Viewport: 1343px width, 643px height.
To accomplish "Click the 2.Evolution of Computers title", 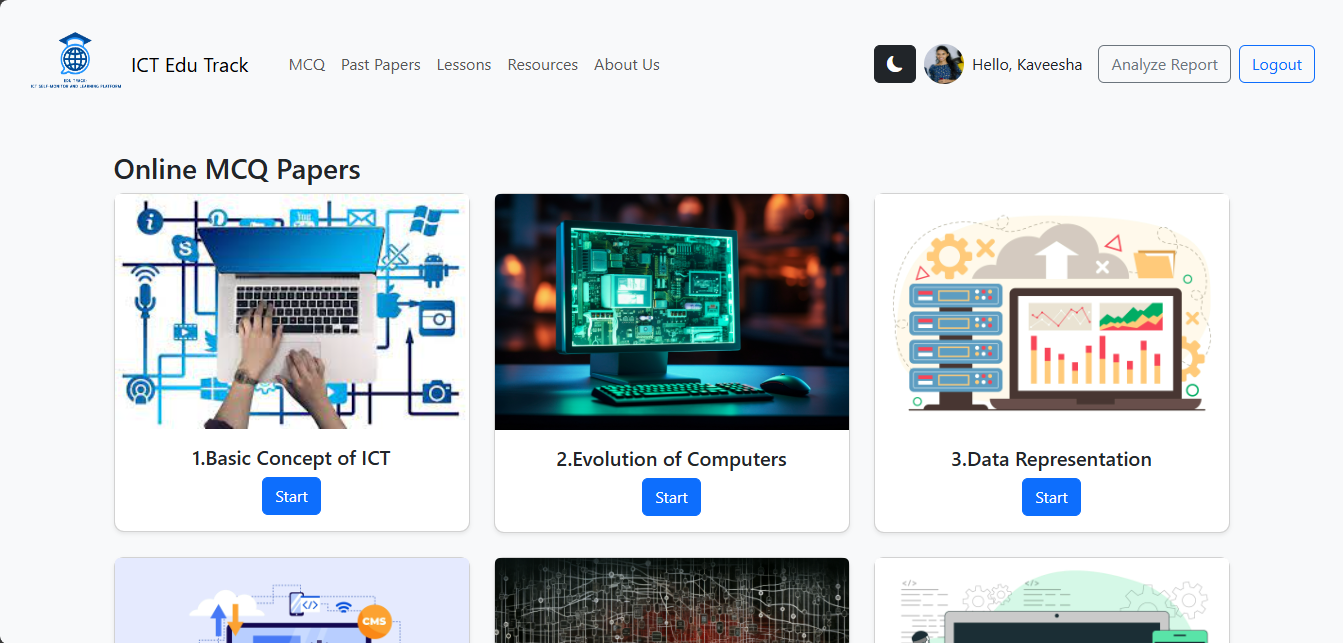I will [x=672, y=459].
